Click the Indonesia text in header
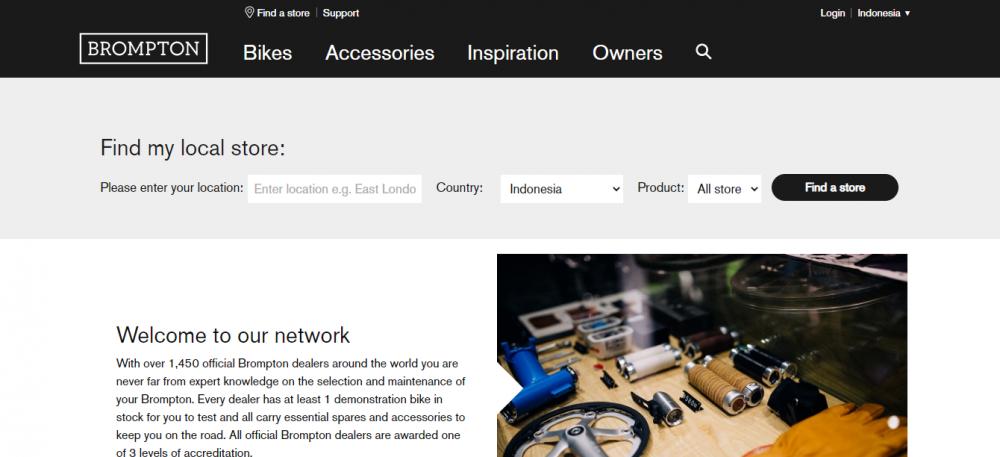The width and height of the screenshot is (1000, 457). pyautogui.click(x=878, y=13)
